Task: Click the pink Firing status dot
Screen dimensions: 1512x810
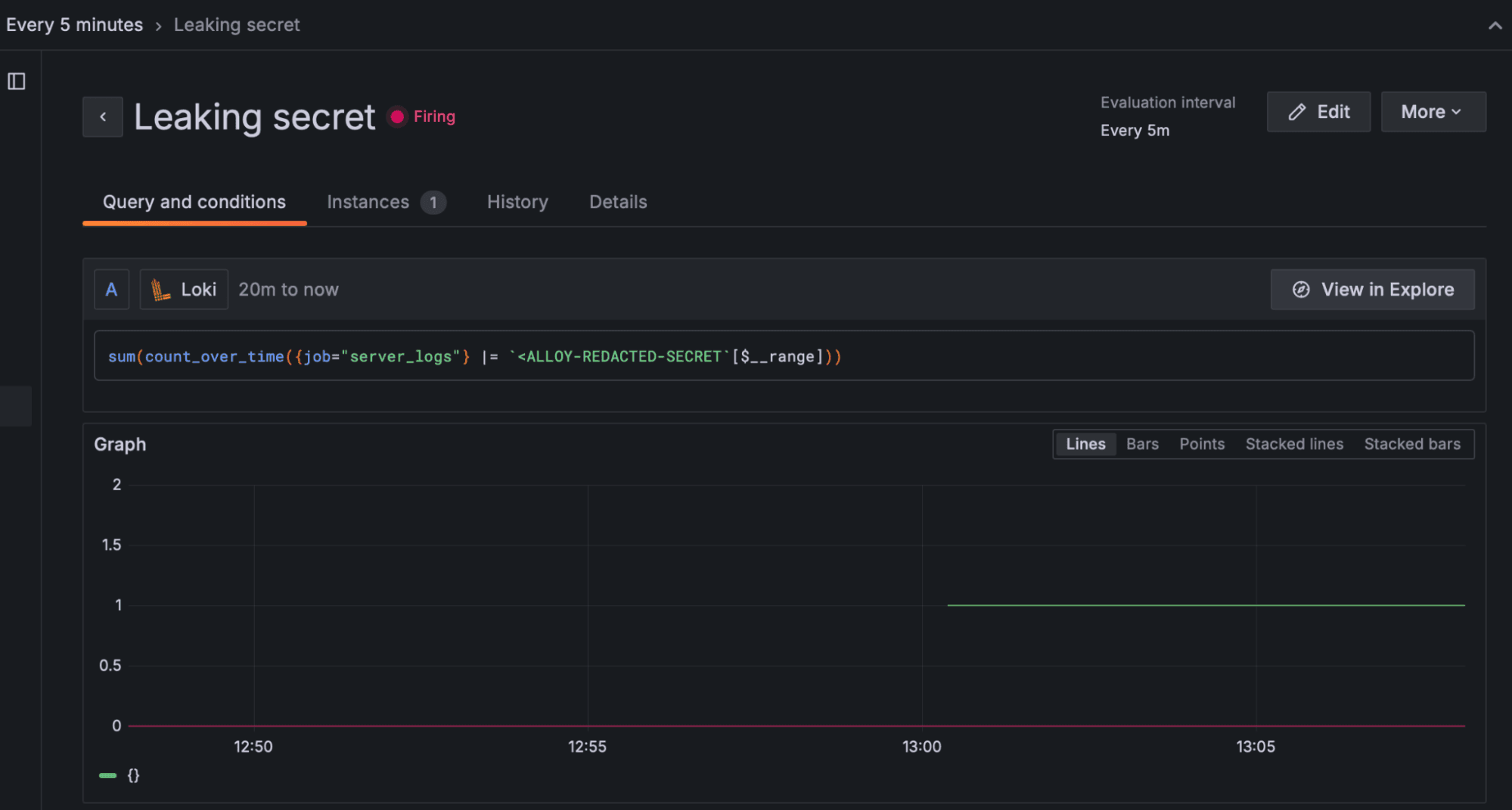Action: tap(397, 116)
